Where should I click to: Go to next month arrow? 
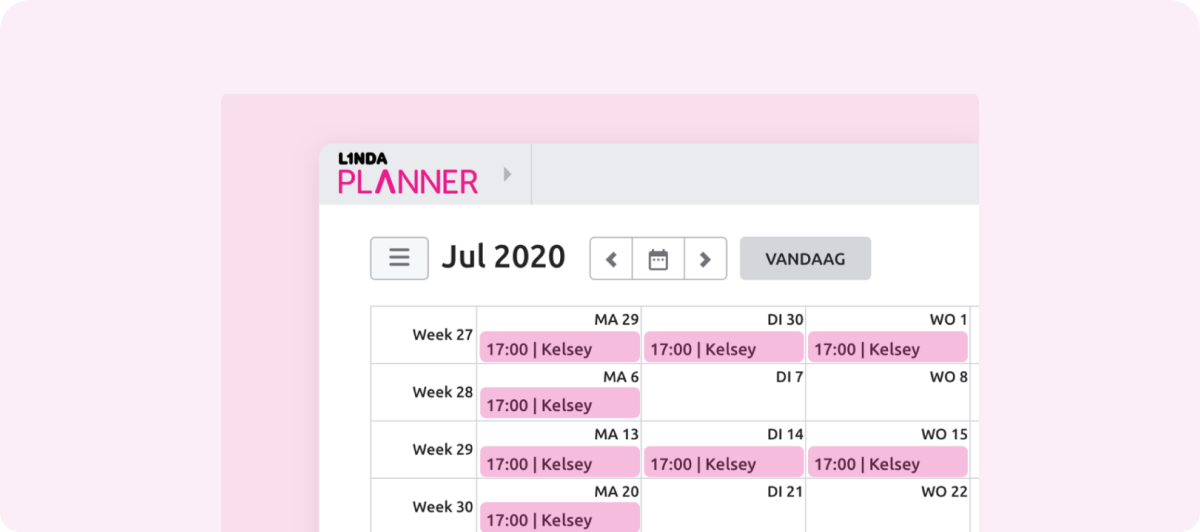tap(705, 259)
